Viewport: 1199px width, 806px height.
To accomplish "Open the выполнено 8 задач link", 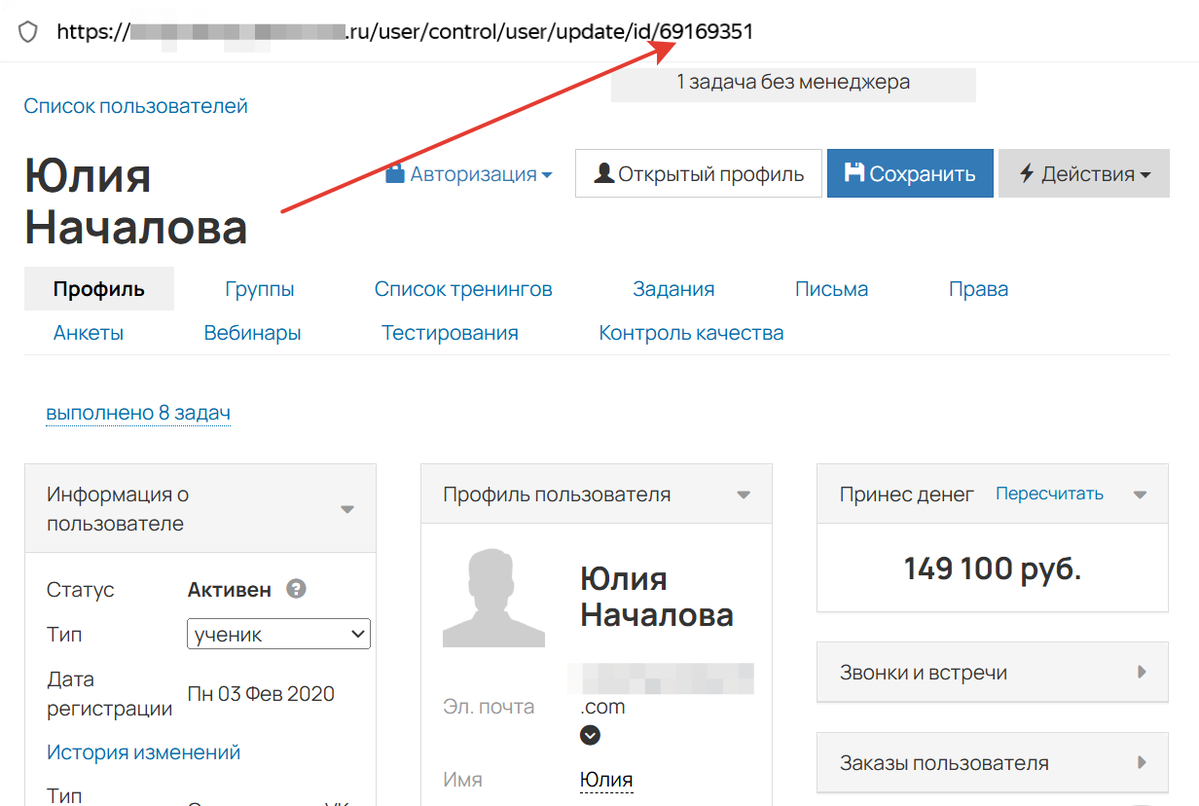I will [x=137, y=412].
